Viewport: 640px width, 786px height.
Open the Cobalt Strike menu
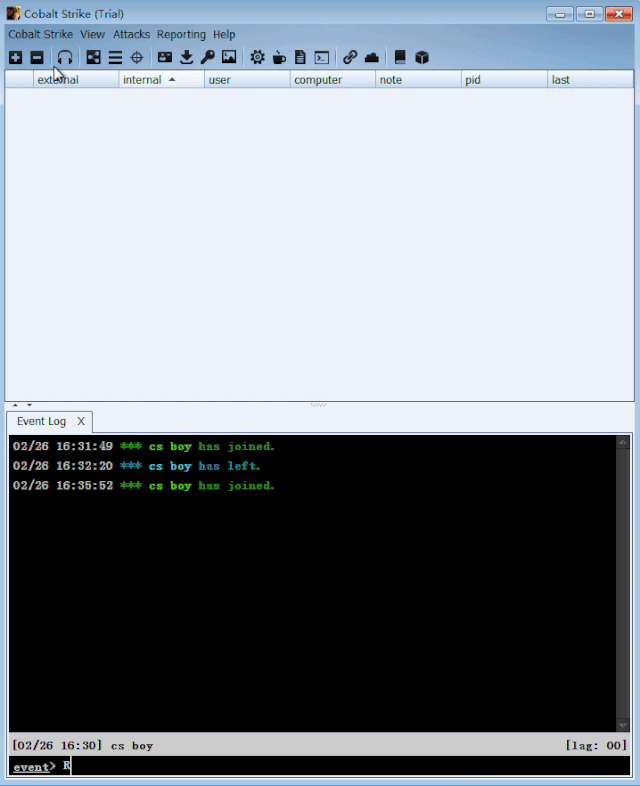pos(41,34)
